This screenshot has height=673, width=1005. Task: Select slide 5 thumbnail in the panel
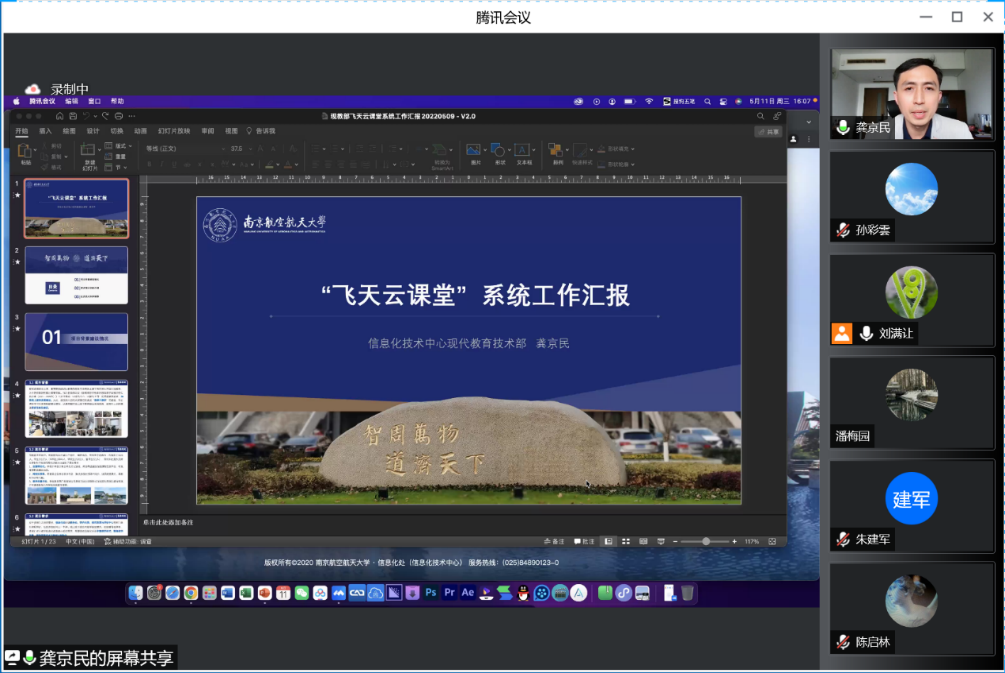coord(76,475)
